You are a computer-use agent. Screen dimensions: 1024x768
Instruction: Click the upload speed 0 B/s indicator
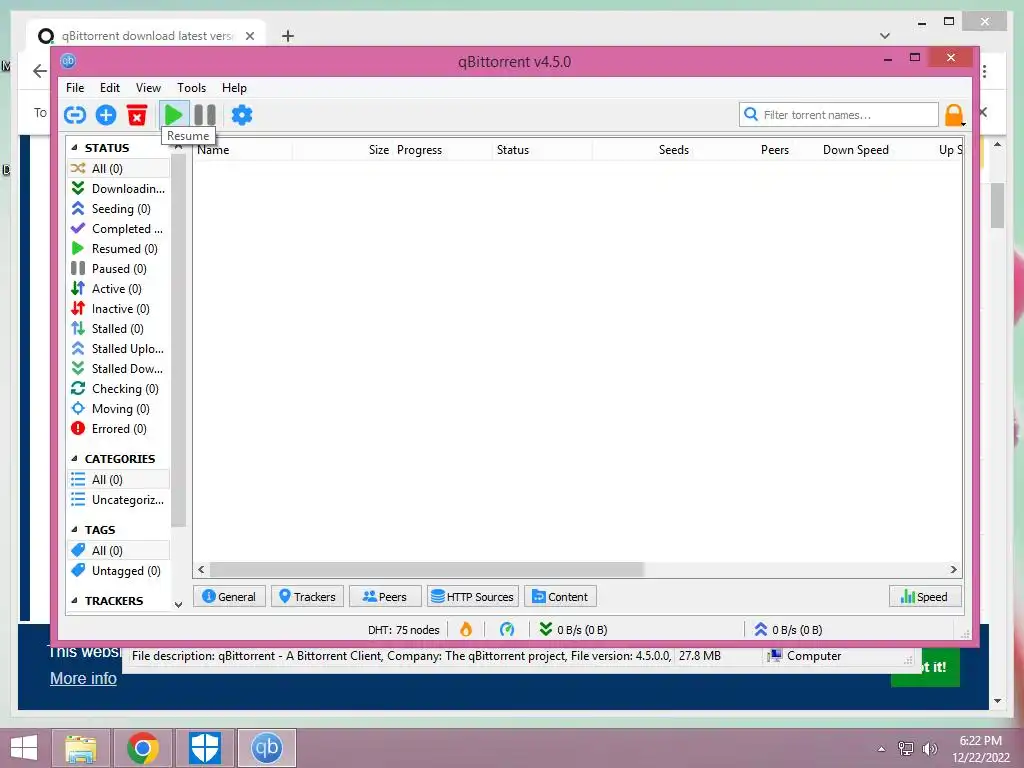tap(788, 630)
